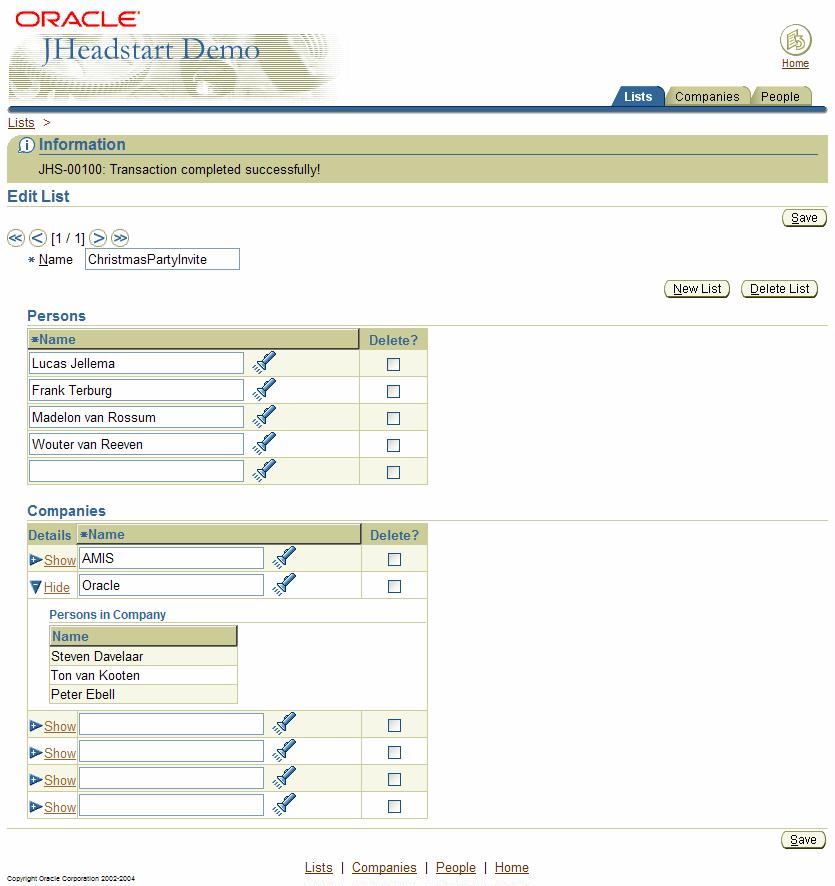The image size is (835, 886).
Task: Click the Lucas Jellema name field
Action: tap(136, 363)
